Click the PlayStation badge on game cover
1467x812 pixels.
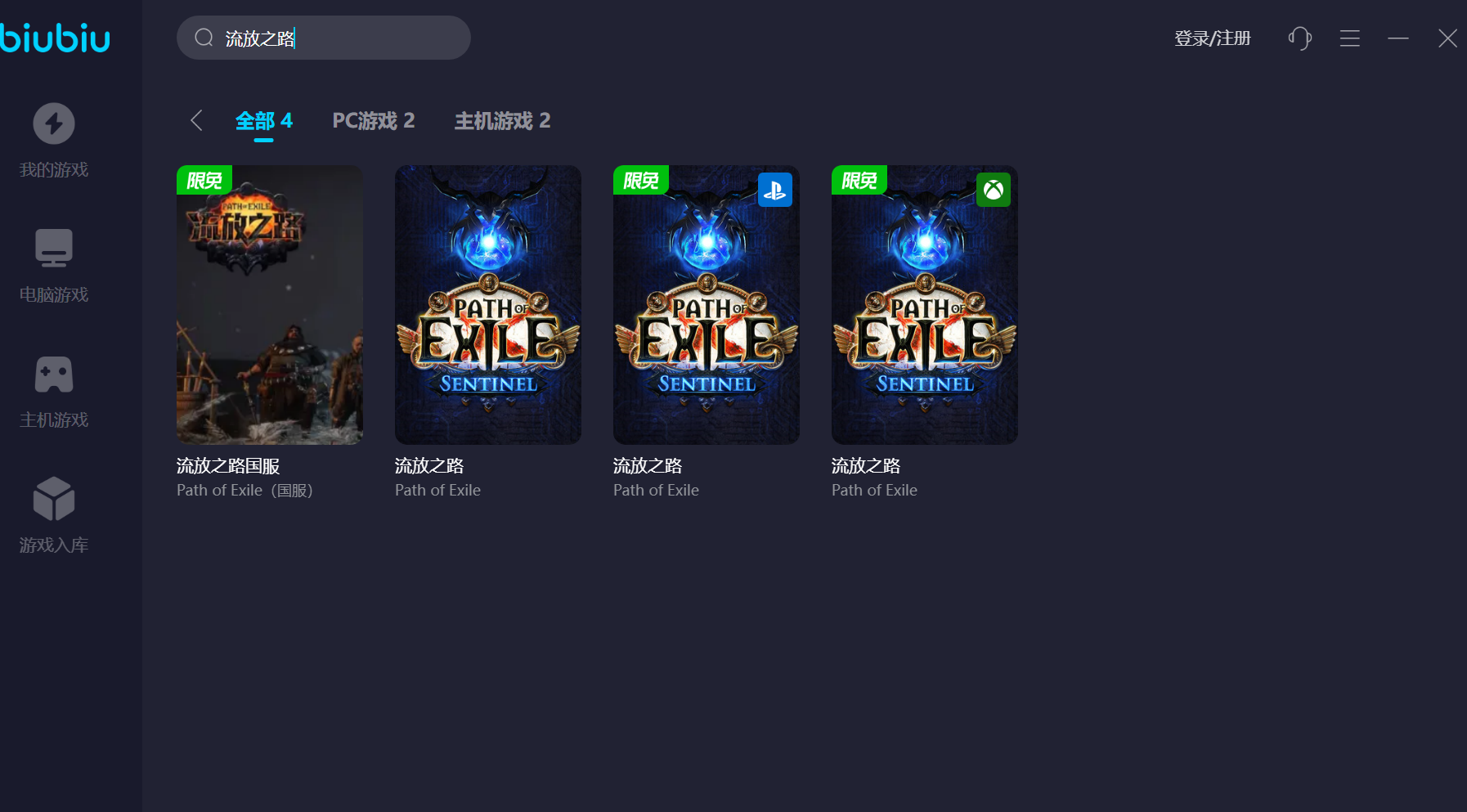[775, 190]
